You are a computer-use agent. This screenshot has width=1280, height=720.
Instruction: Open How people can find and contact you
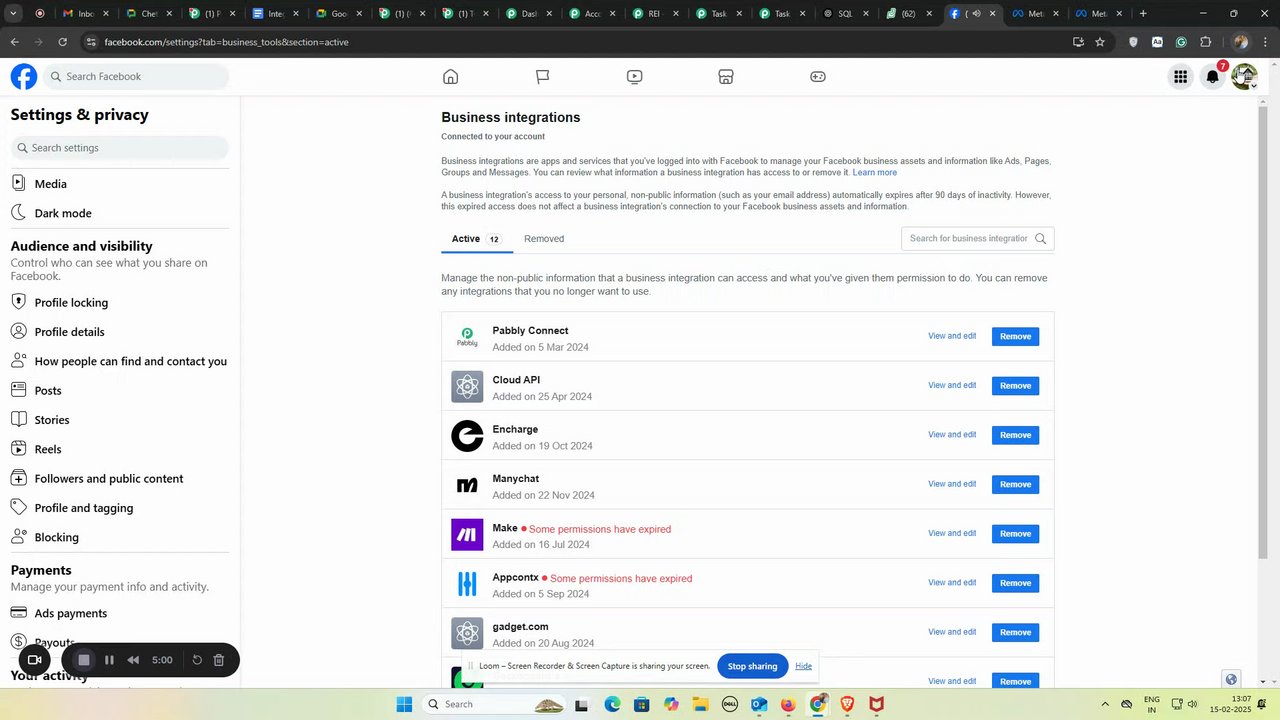tap(120, 361)
